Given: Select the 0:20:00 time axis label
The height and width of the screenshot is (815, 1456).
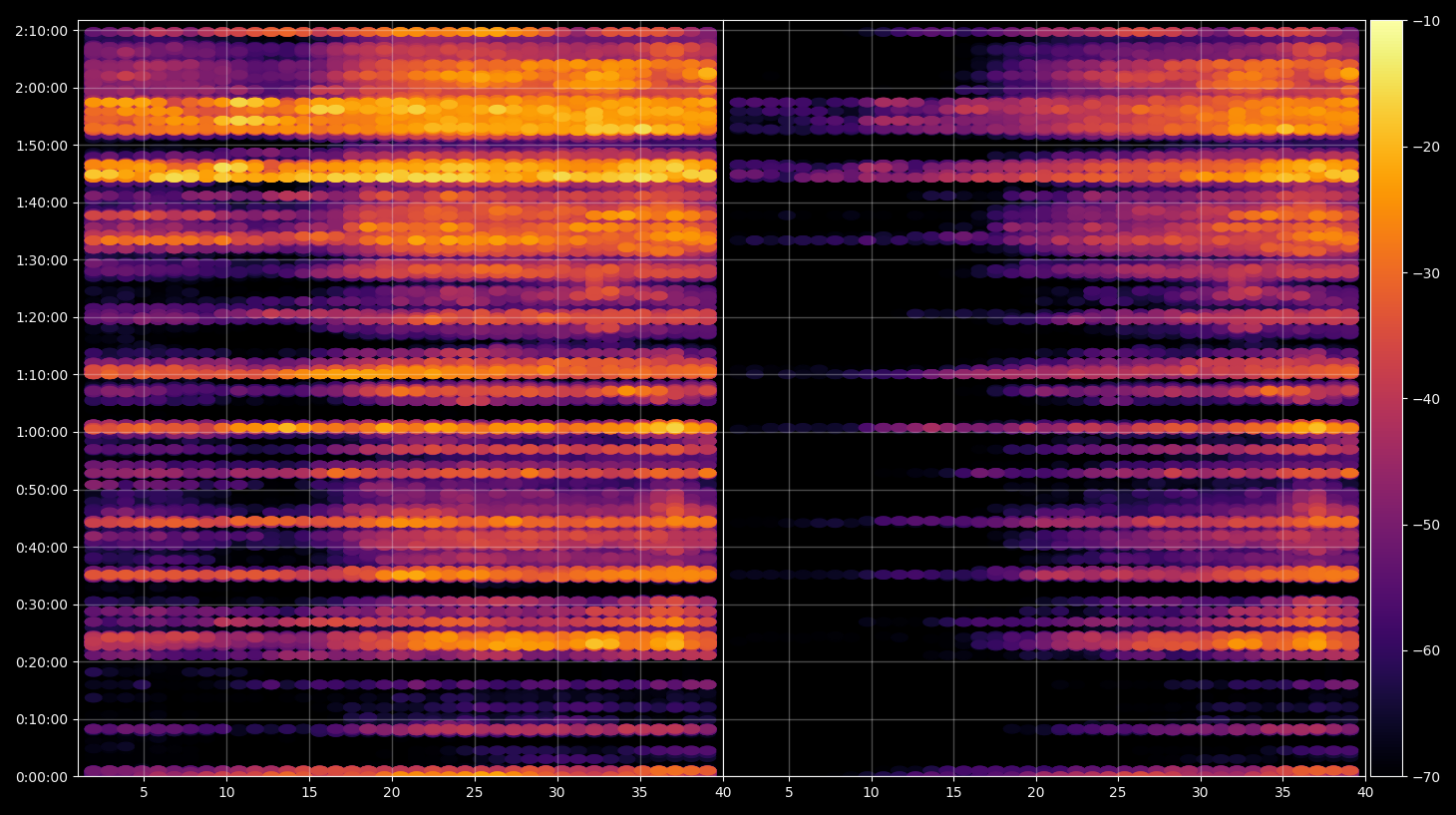Looking at the screenshot, I should click(41, 662).
